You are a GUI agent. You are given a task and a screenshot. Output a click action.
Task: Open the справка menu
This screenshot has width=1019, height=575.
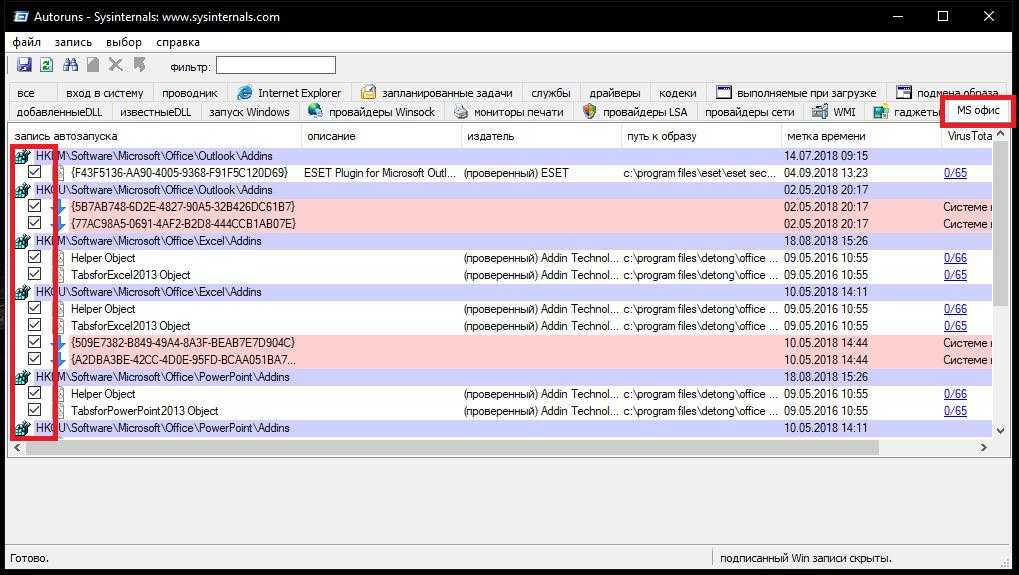point(178,42)
